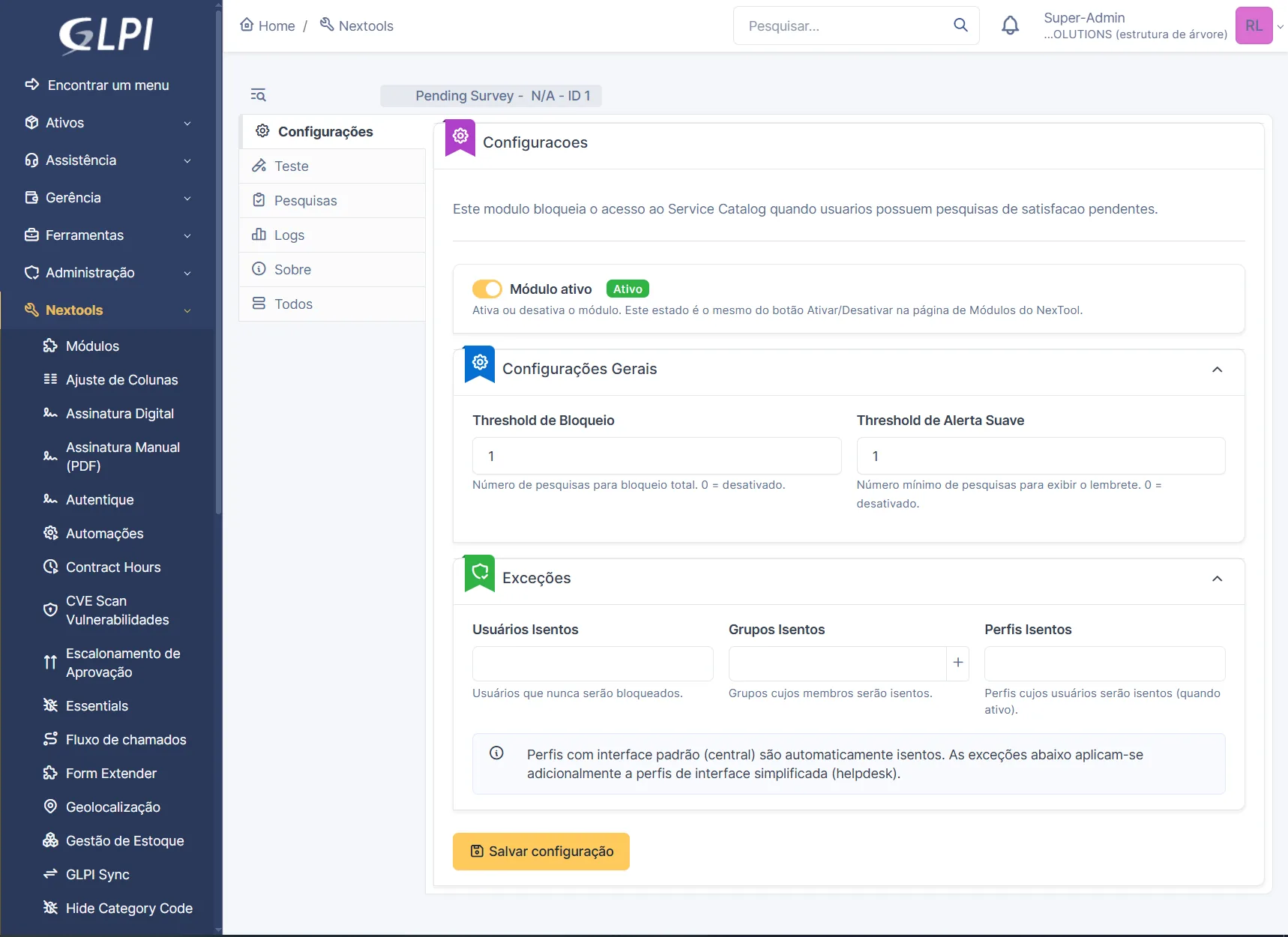Open Nextools breadcrumb link
The width and height of the screenshot is (1288, 937).
tap(357, 25)
